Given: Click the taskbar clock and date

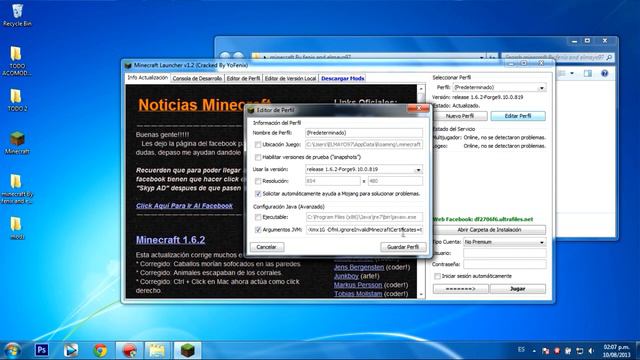Looking at the screenshot, I should tap(616, 351).
